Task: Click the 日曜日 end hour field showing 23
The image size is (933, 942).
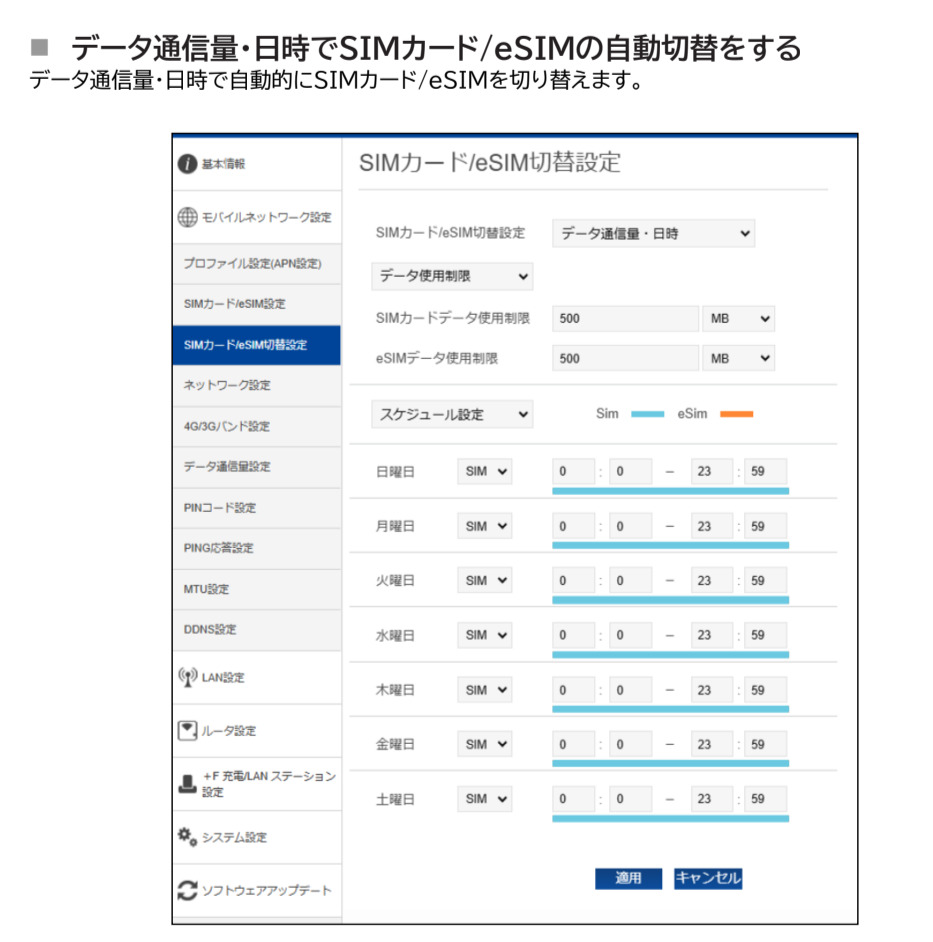Action: tap(711, 472)
